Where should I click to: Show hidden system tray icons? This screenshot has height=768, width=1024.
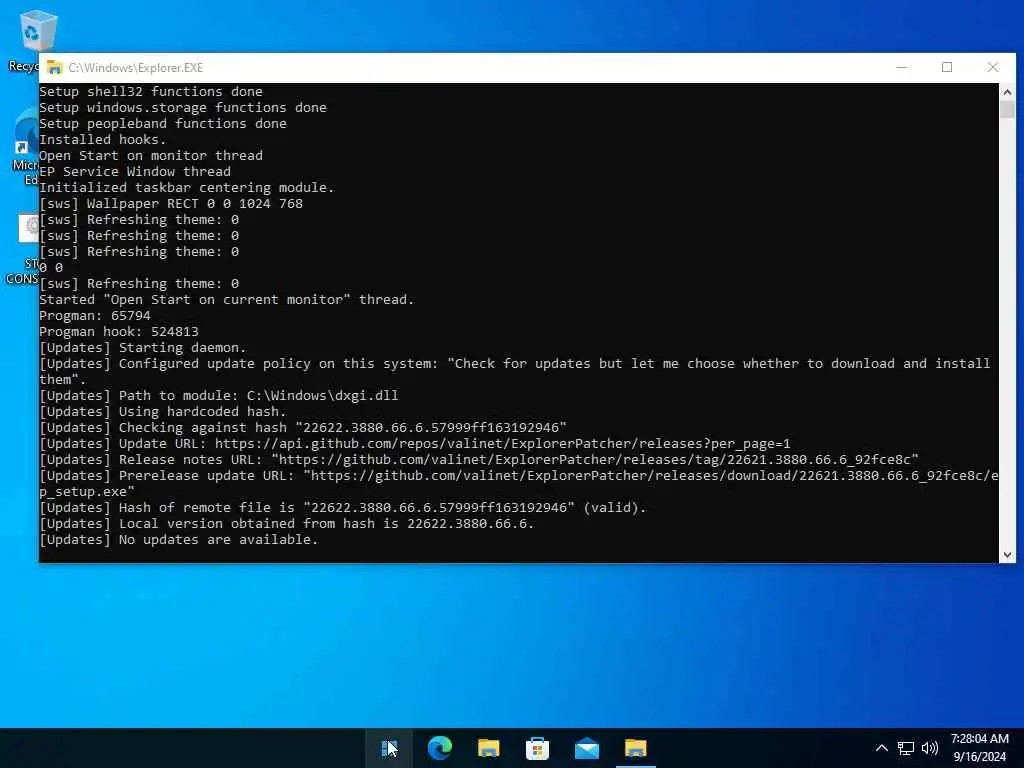pos(882,748)
